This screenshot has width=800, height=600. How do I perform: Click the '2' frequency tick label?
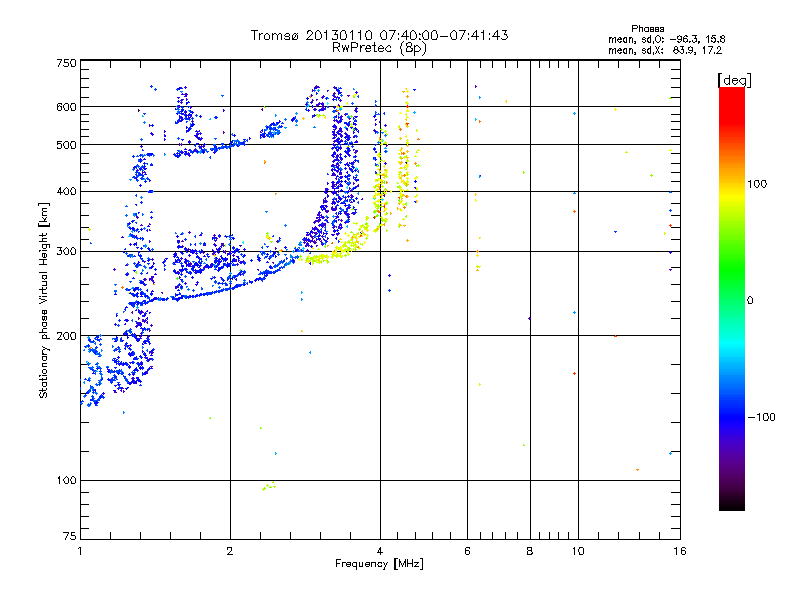pos(230,551)
